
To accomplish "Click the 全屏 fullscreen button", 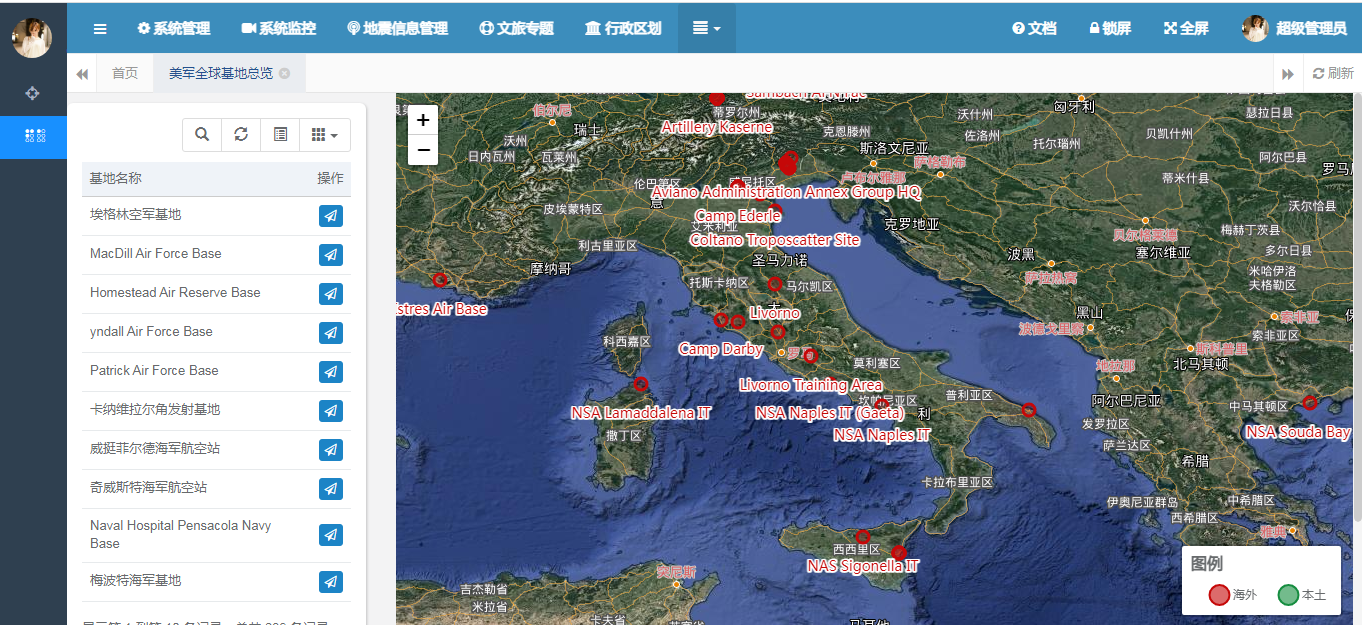I will [1186, 29].
